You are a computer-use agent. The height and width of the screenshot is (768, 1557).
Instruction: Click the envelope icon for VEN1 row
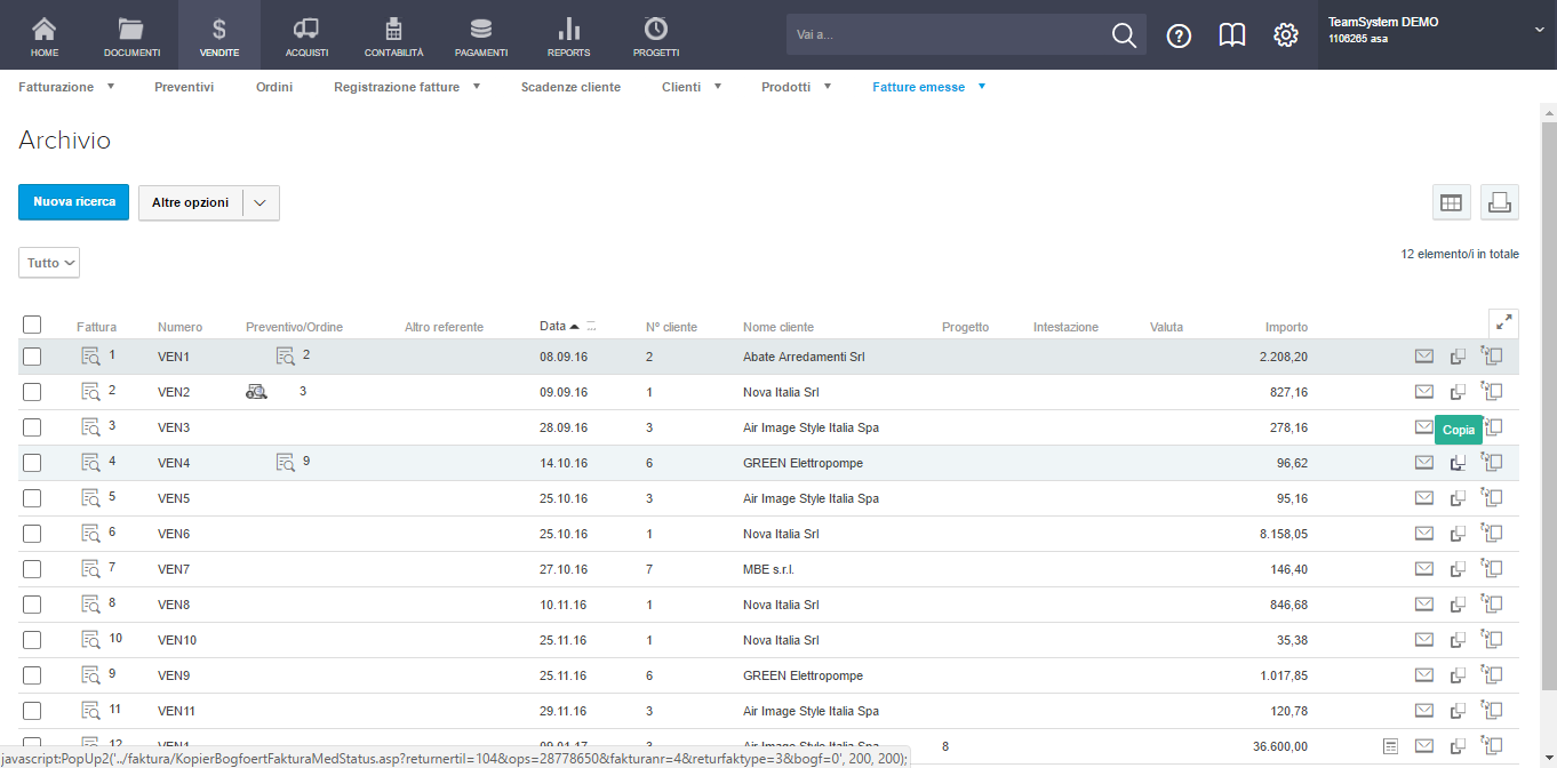click(x=1424, y=356)
